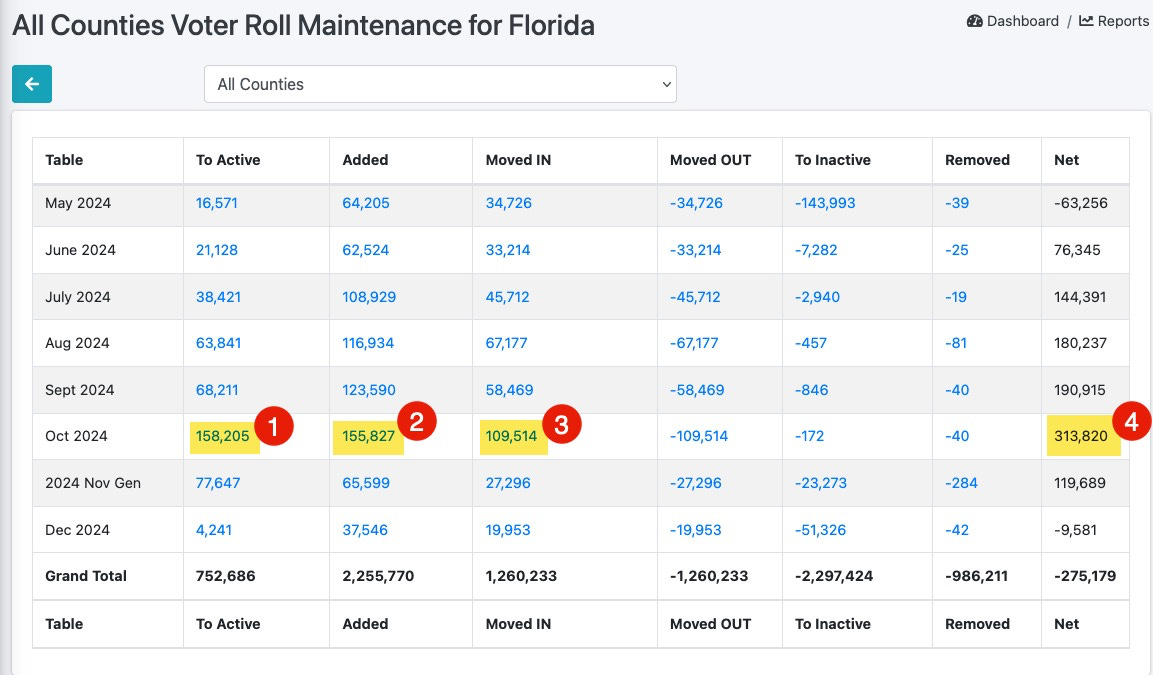Click Sept 2024 To Active value 68,211
Image resolution: width=1153 pixels, height=675 pixels.
point(216,390)
